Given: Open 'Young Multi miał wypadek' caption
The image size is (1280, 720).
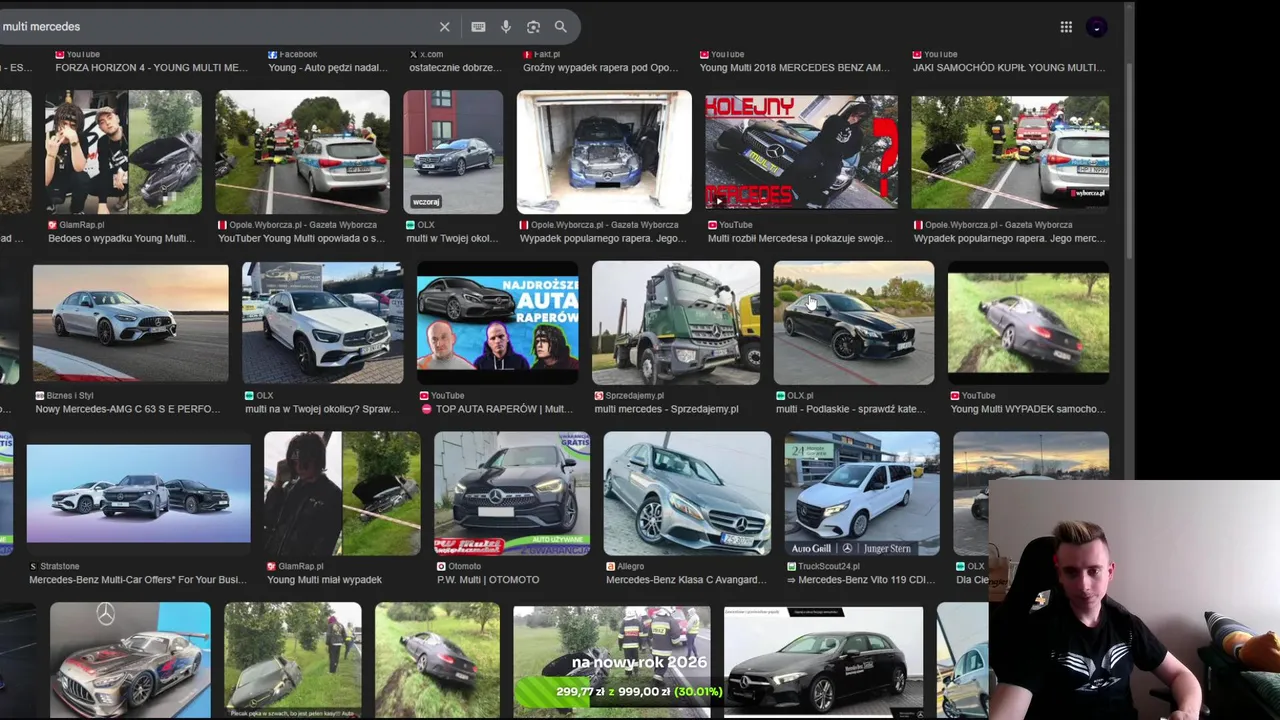Looking at the screenshot, I should (324, 580).
